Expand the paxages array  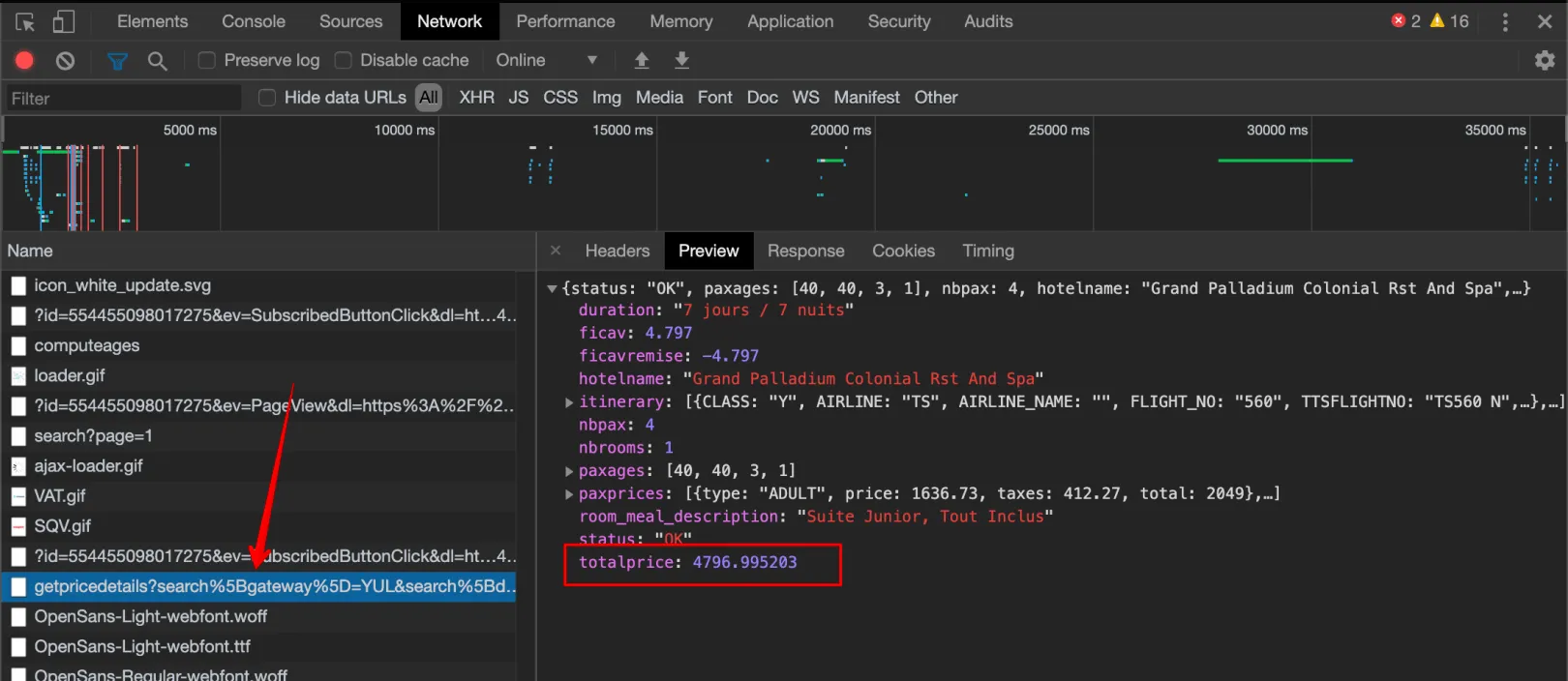click(569, 471)
